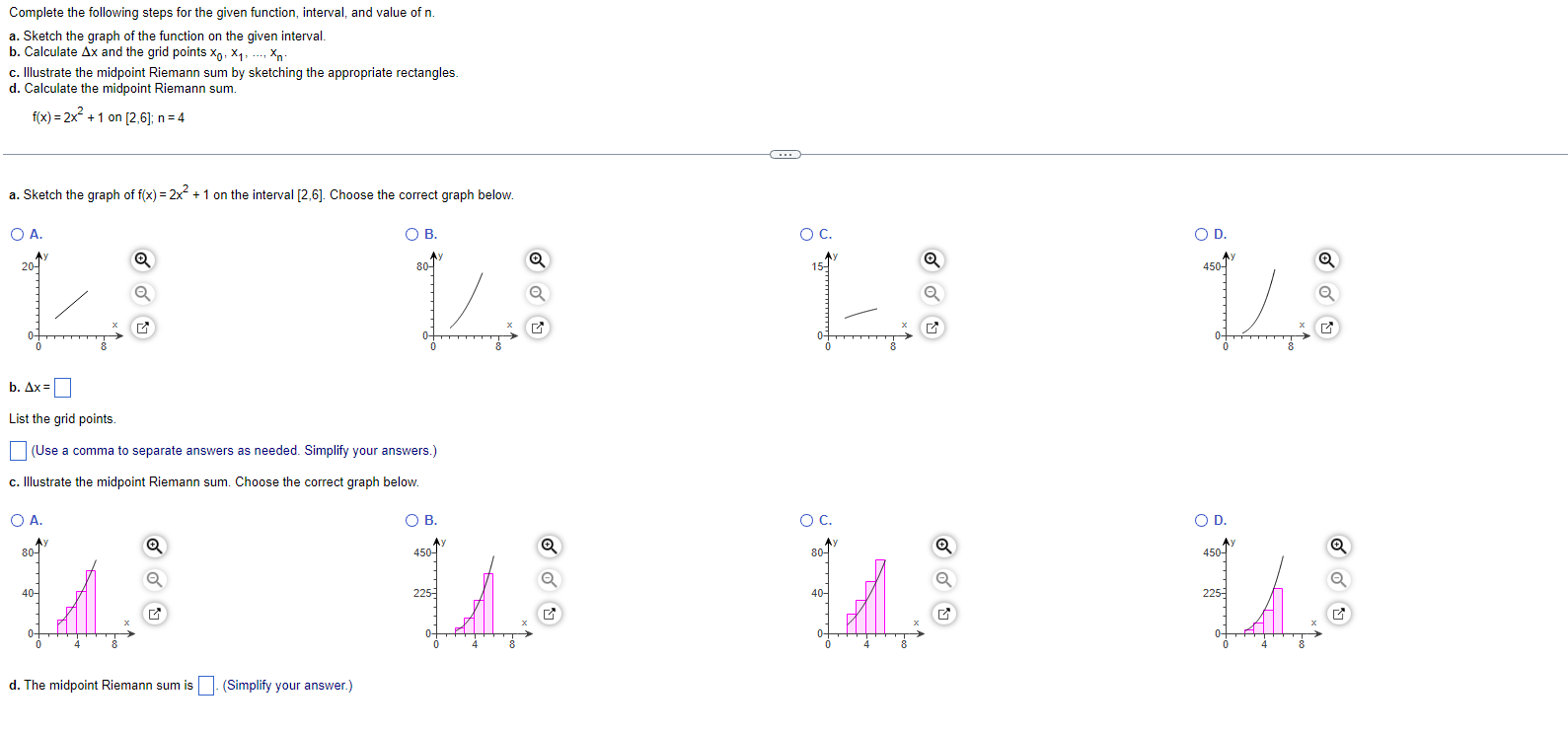
Task: Click the grid points answer box
Action: click(x=17, y=450)
